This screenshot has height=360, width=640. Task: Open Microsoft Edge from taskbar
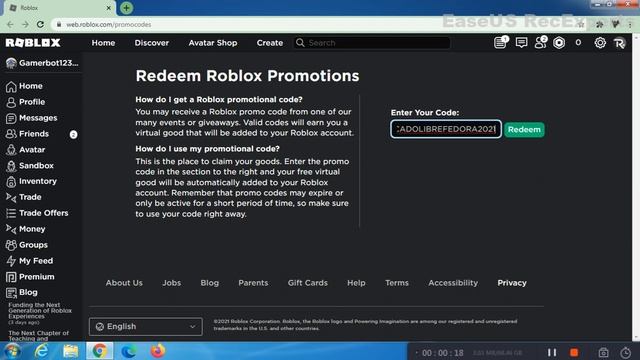pyautogui.click(x=129, y=351)
